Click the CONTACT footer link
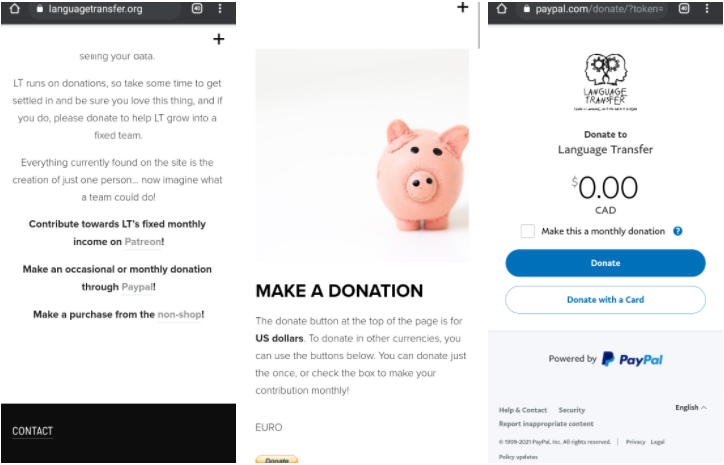The width and height of the screenshot is (724, 465). [x=32, y=431]
